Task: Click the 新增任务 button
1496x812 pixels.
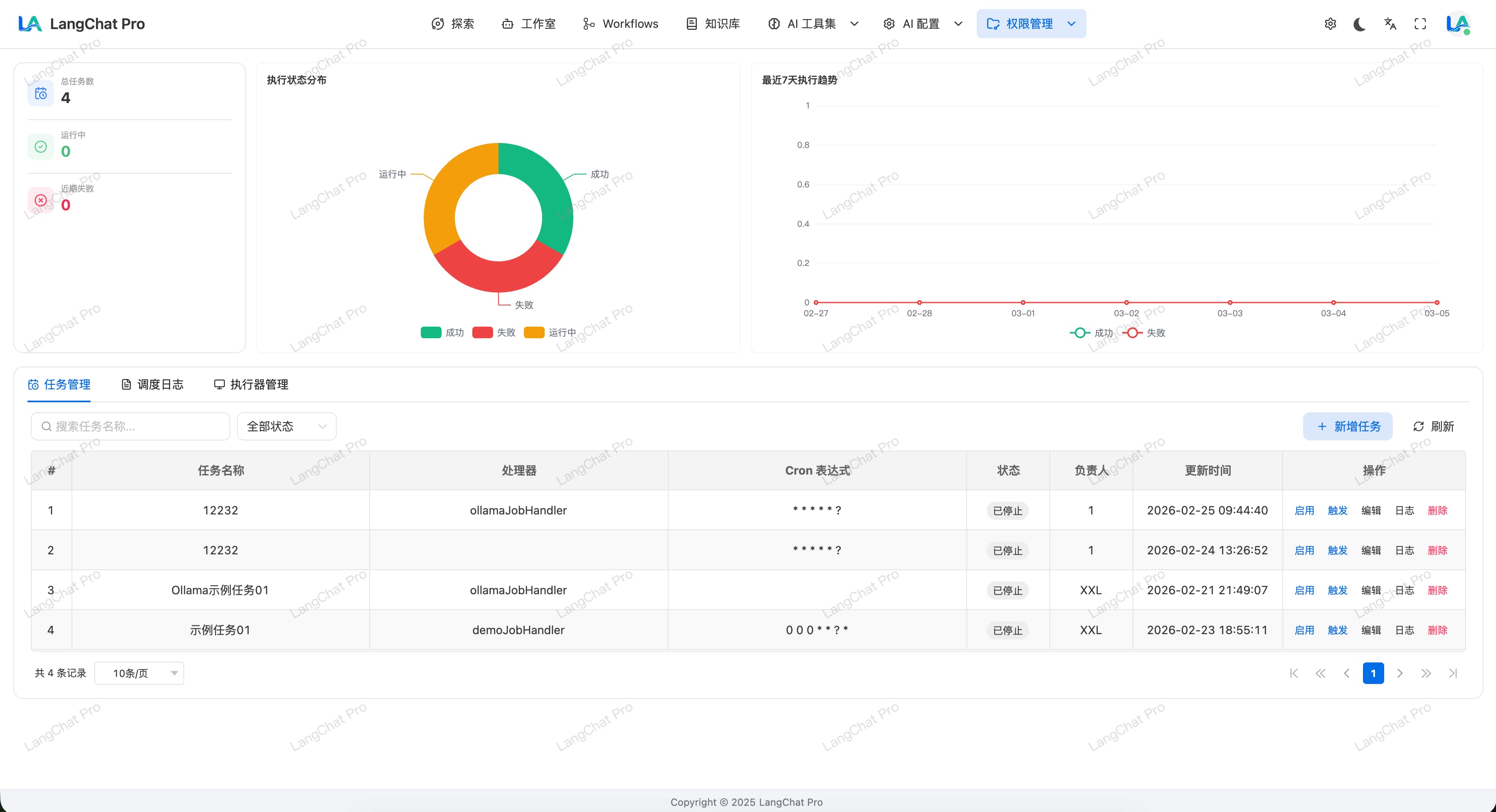Action: [1347, 427]
